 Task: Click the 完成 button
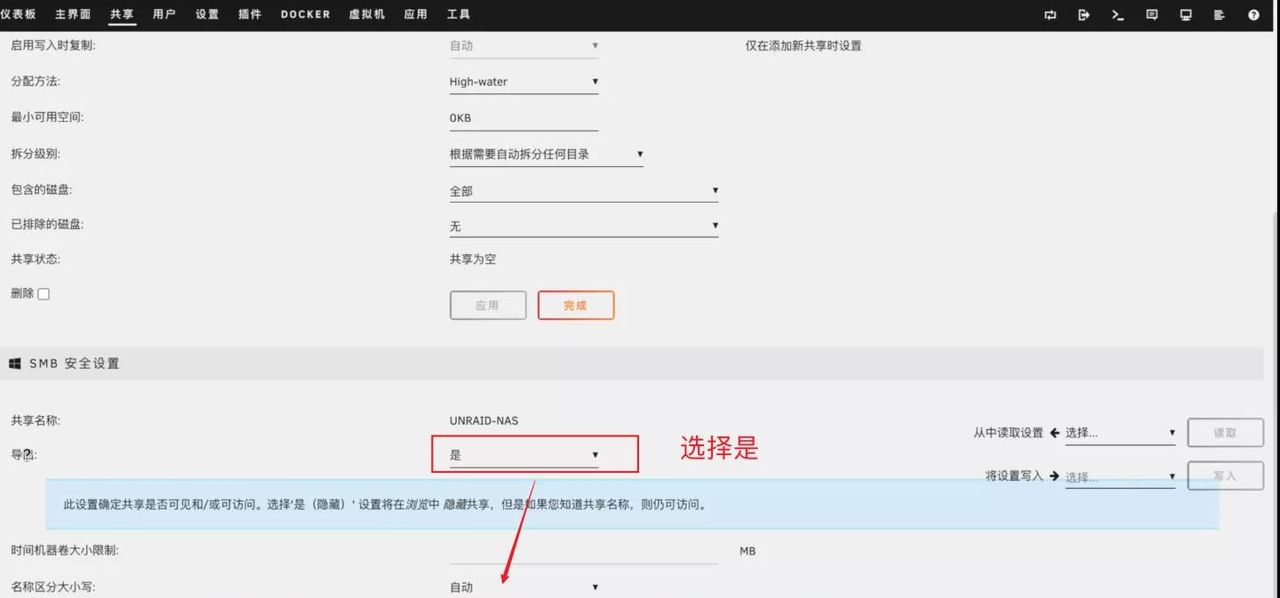(576, 305)
